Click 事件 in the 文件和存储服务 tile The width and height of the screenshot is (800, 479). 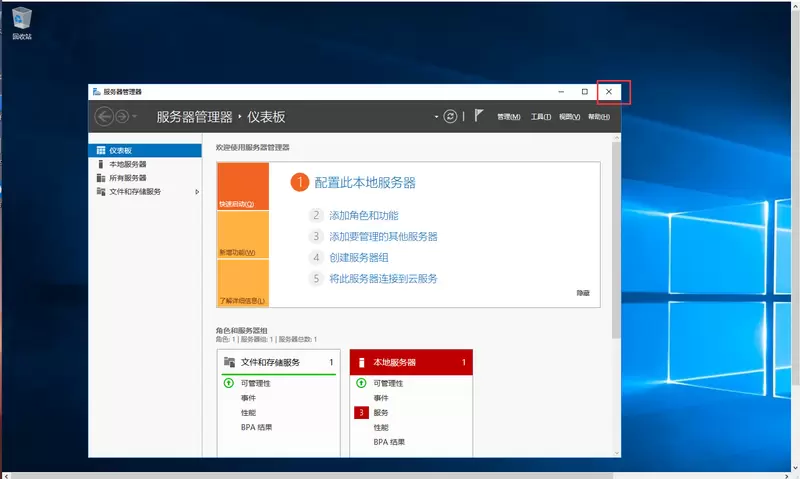[248, 398]
